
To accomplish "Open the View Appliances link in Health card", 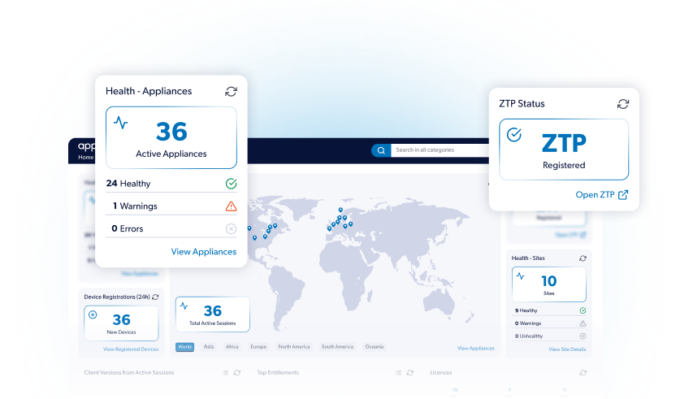I will [203, 252].
